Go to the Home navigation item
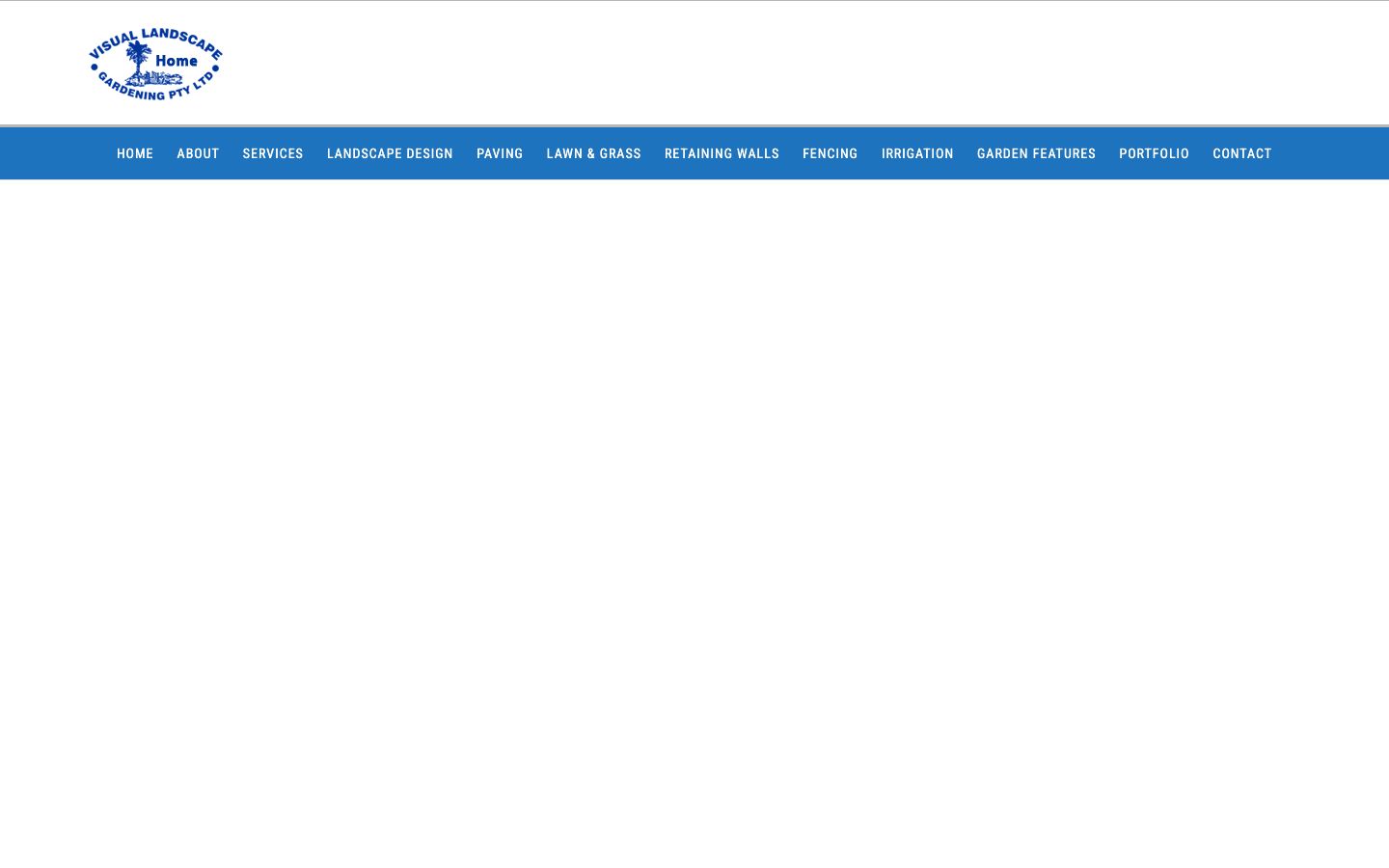 click(x=135, y=153)
